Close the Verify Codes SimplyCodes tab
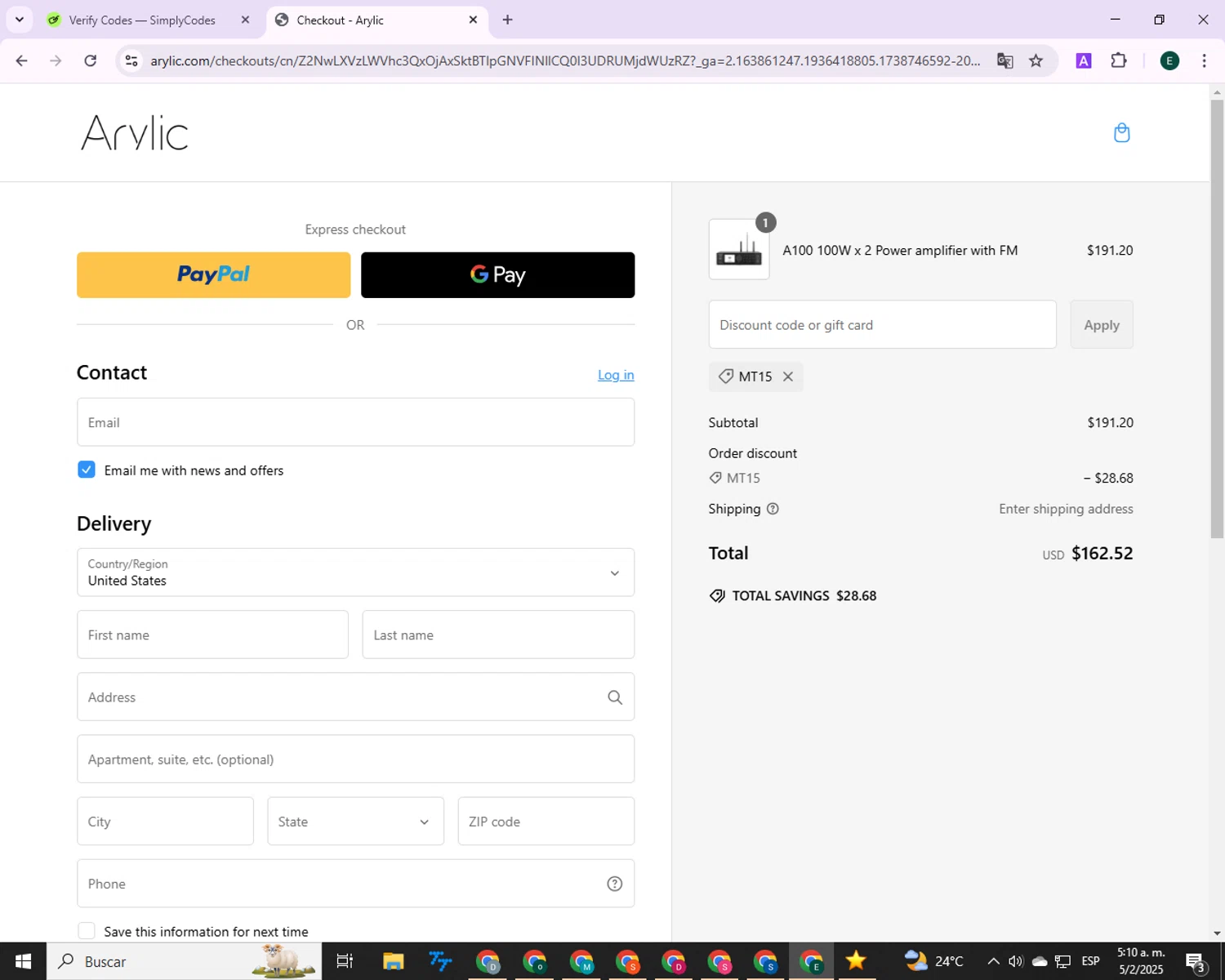The width and height of the screenshot is (1225, 980). click(x=245, y=20)
